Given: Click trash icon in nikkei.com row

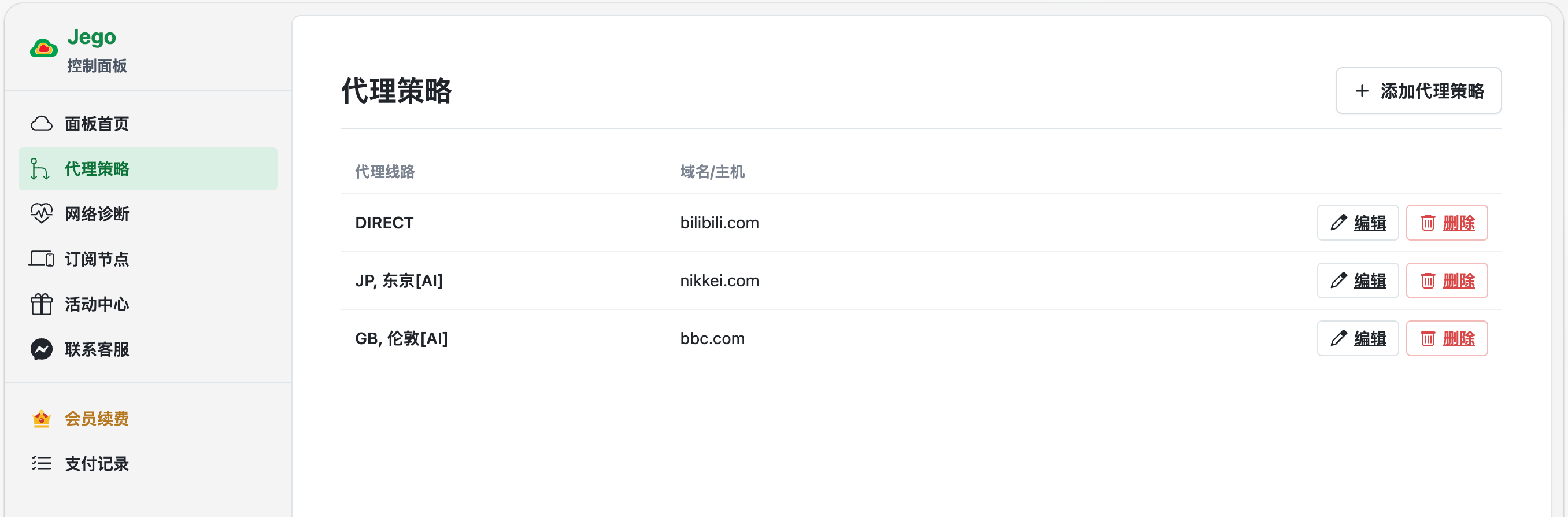Looking at the screenshot, I should pos(1428,280).
